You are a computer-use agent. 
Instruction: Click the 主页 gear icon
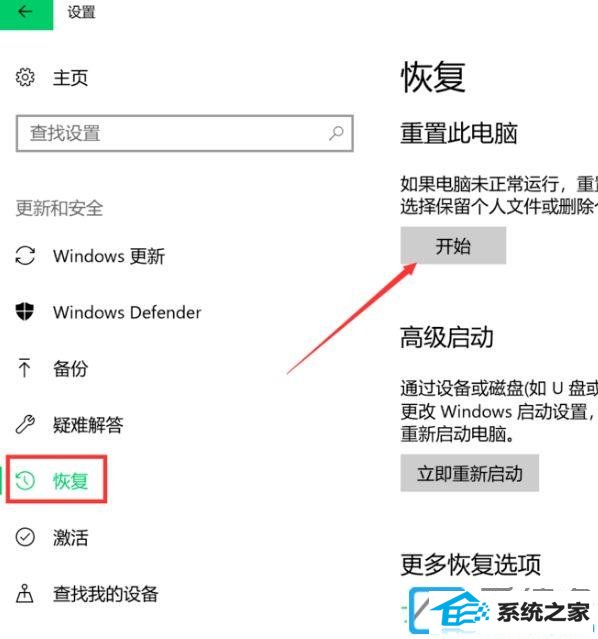point(25,77)
